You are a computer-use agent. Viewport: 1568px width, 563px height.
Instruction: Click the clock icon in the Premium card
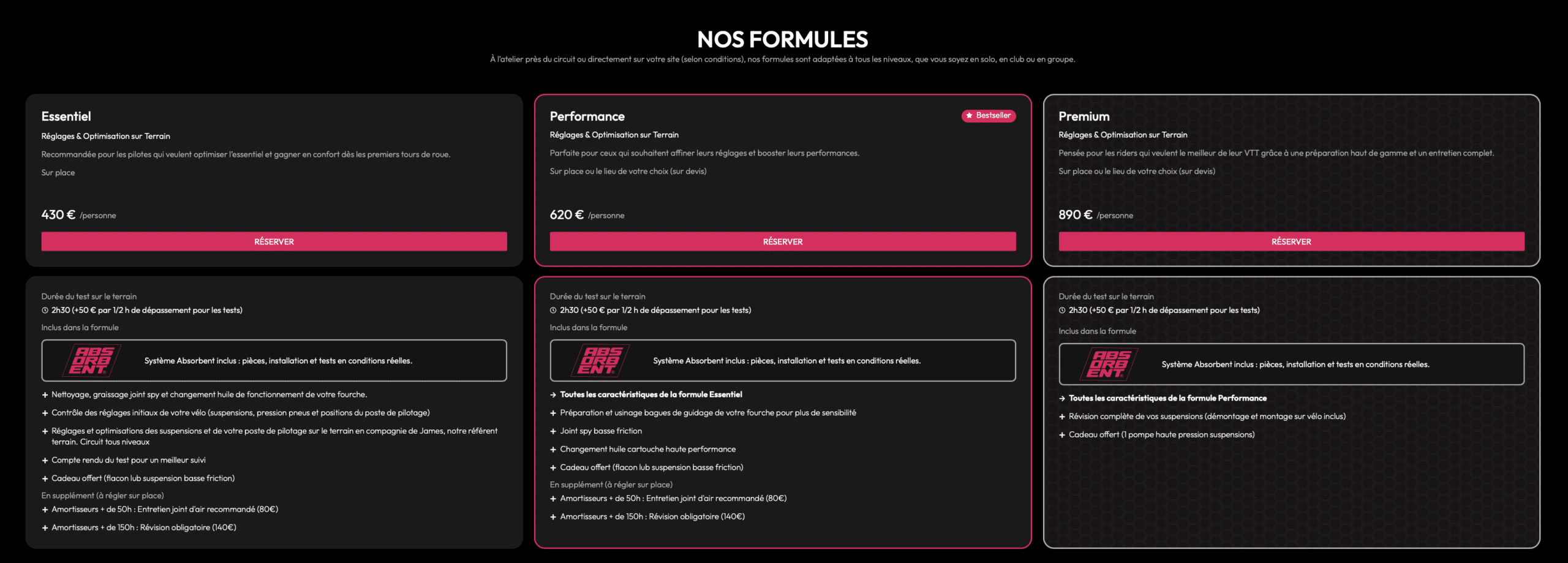point(1062,311)
